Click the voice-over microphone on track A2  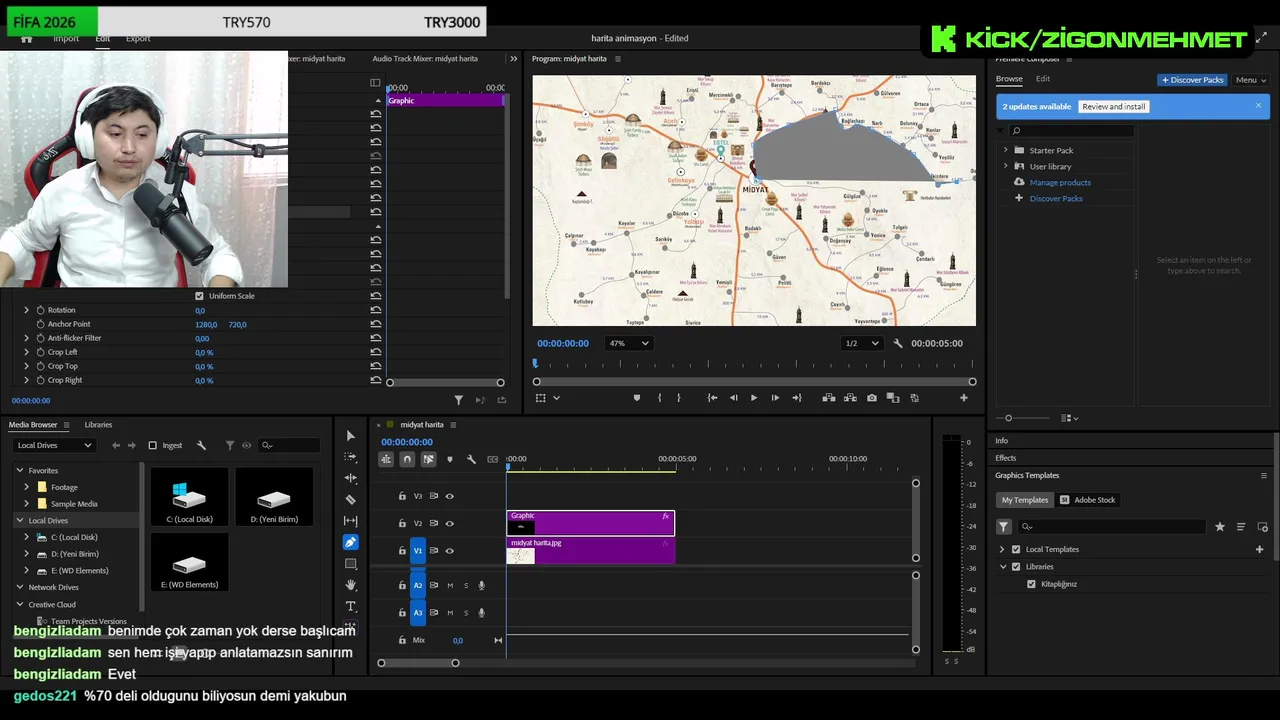click(481, 586)
